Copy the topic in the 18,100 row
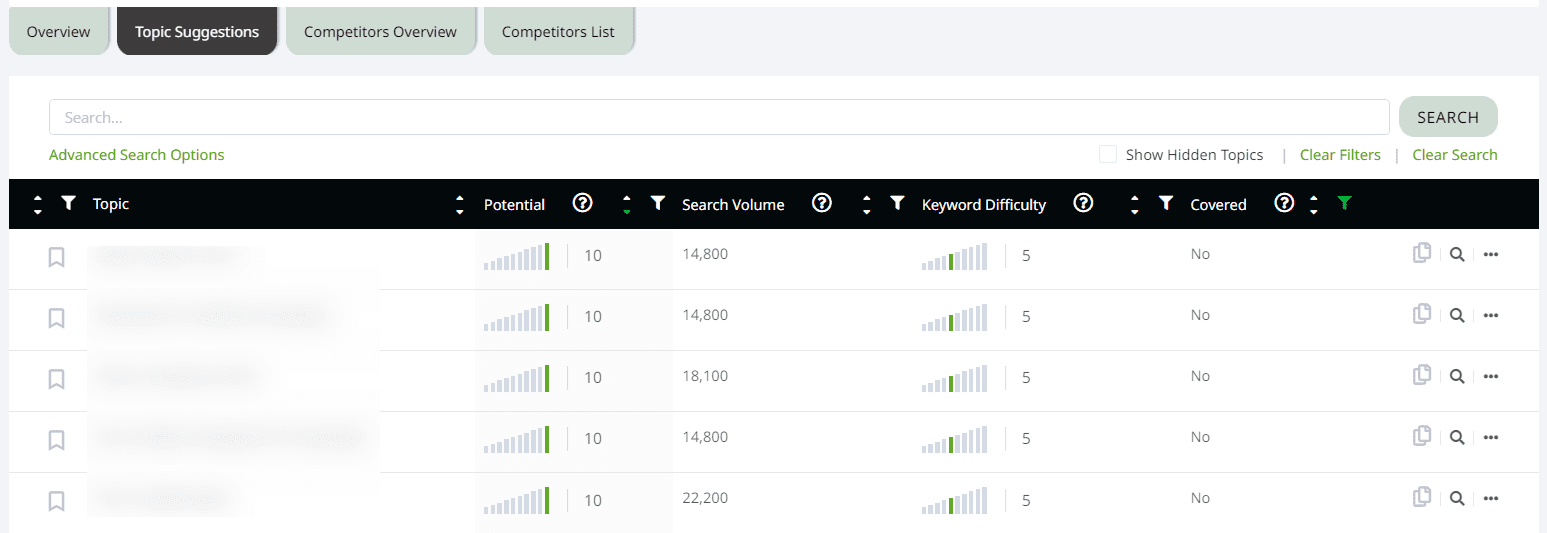 point(1421,376)
